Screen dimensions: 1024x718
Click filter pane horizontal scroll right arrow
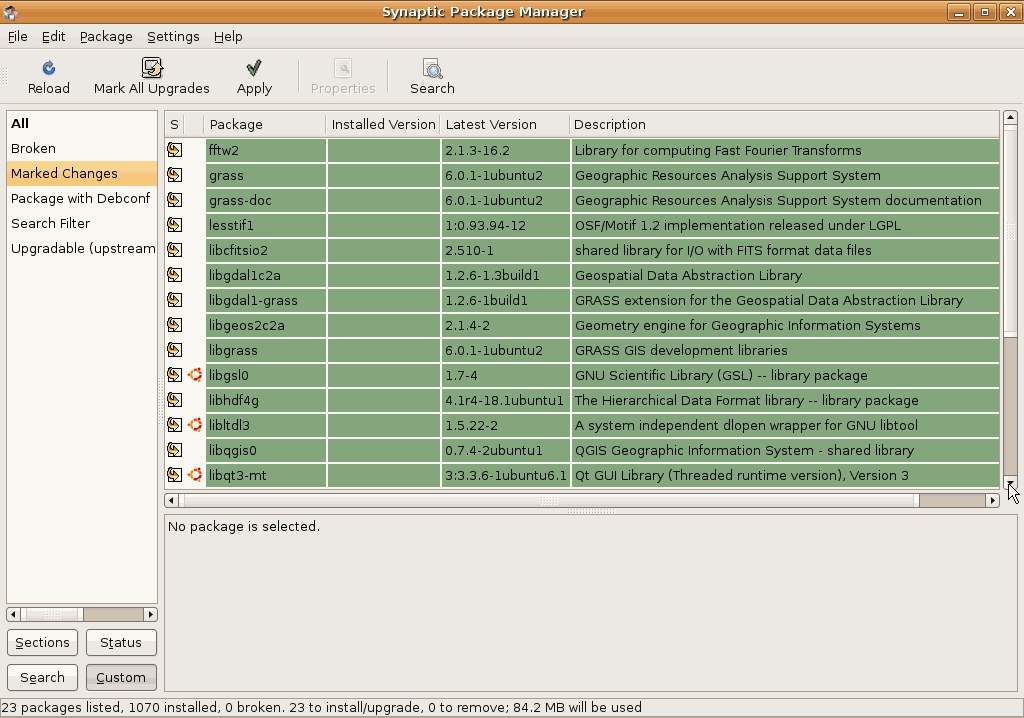pyautogui.click(x=151, y=614)
